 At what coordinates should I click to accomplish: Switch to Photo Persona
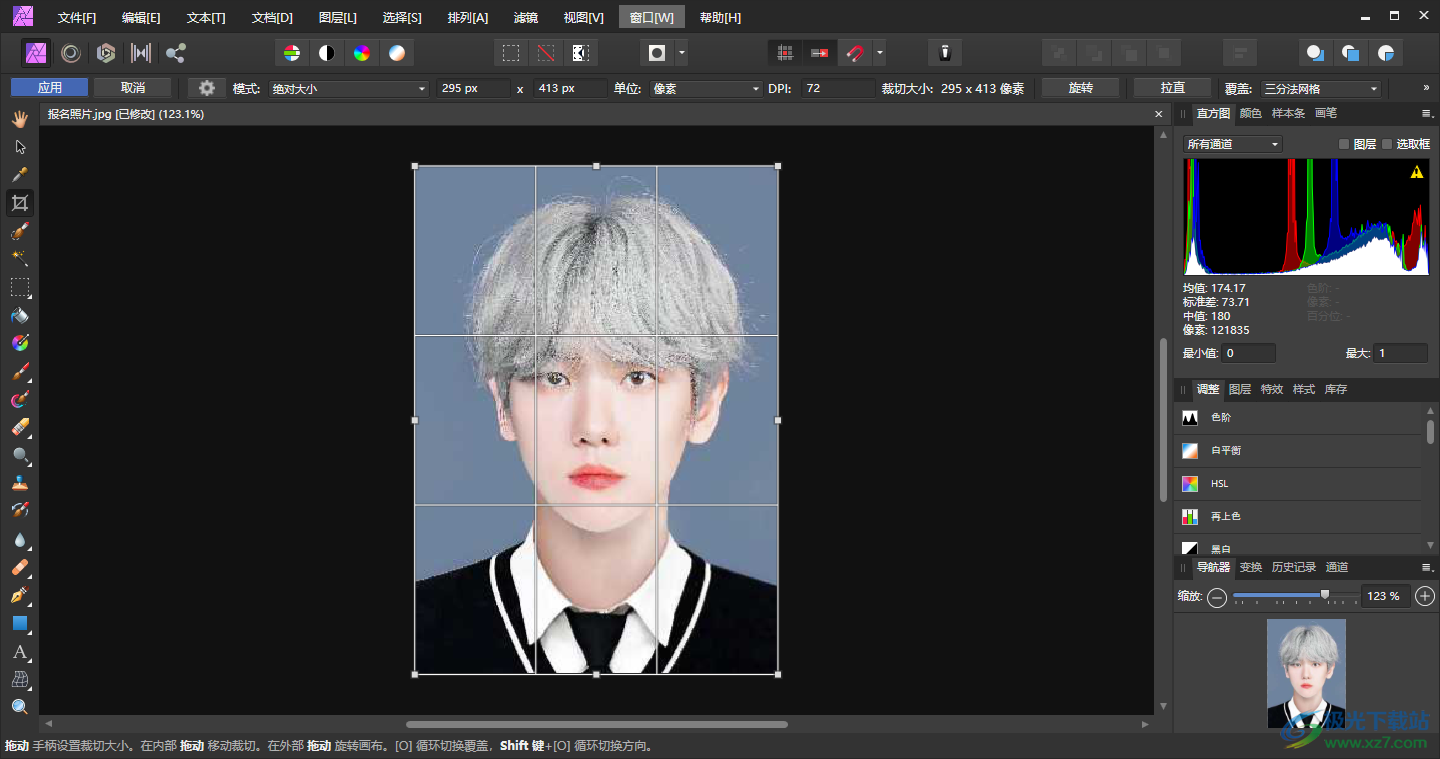37,53
